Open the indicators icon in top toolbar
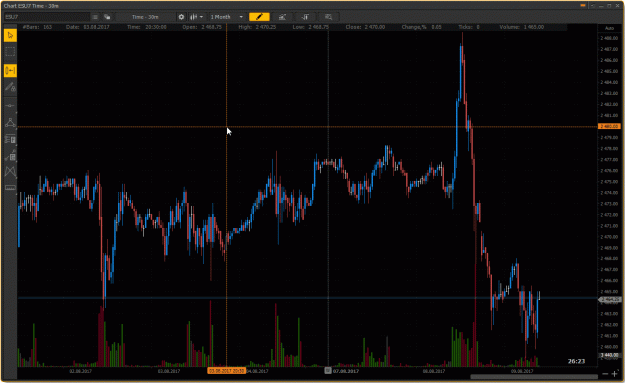 click(282, 17)
